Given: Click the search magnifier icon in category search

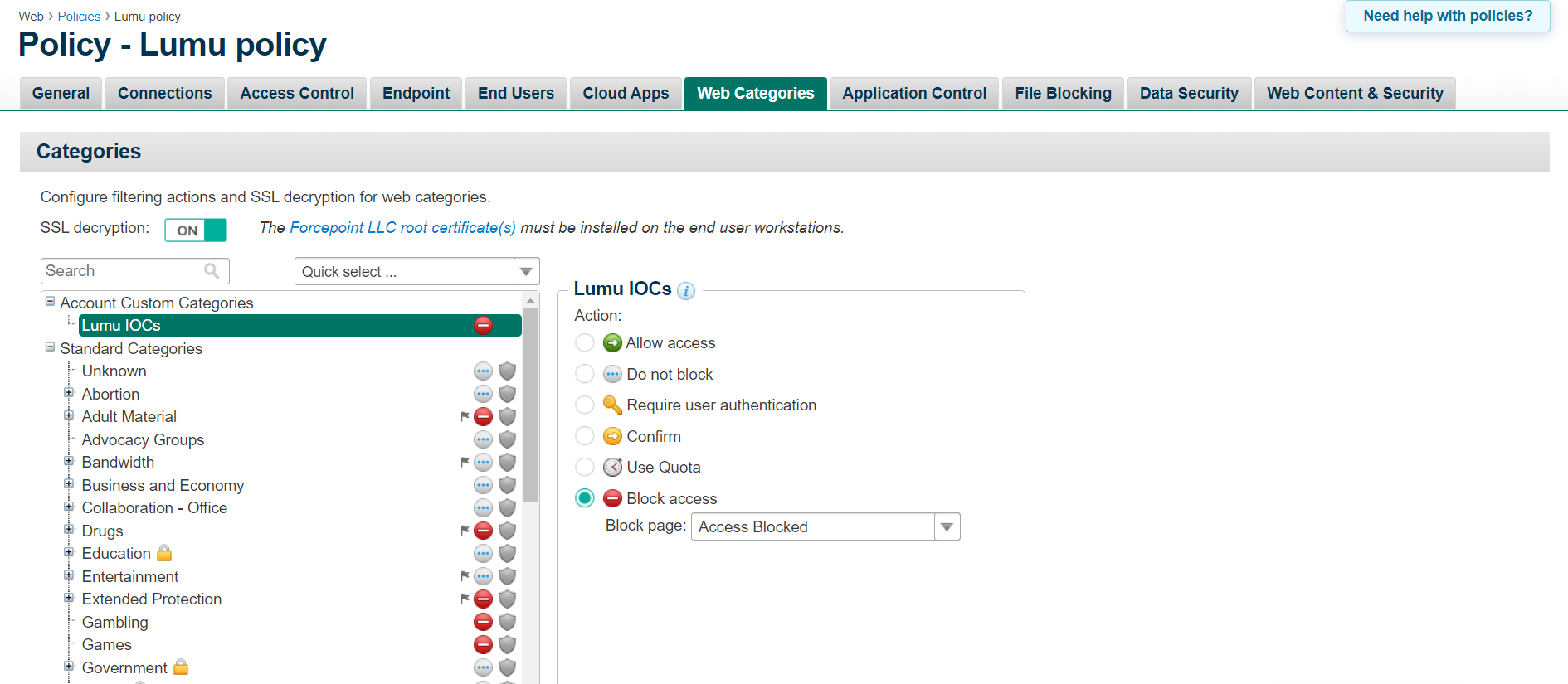Looking at the screenshot, I should click(x=212, y=271).
